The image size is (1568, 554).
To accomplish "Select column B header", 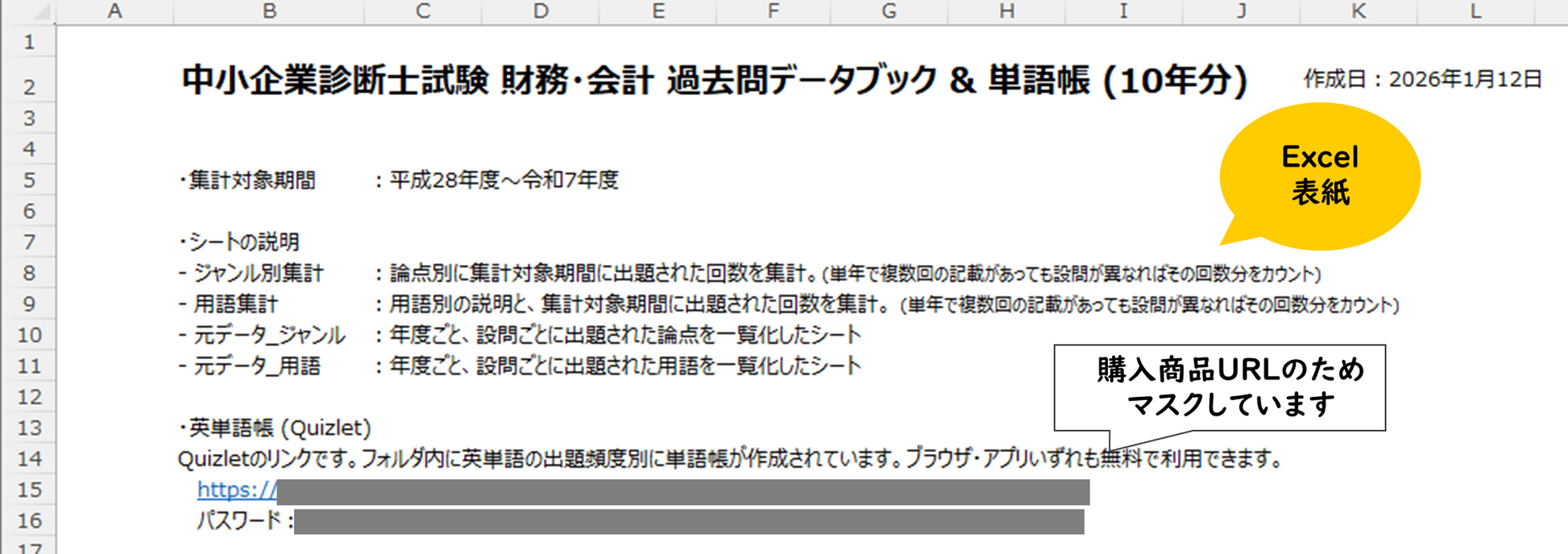I will coord(269,11).
